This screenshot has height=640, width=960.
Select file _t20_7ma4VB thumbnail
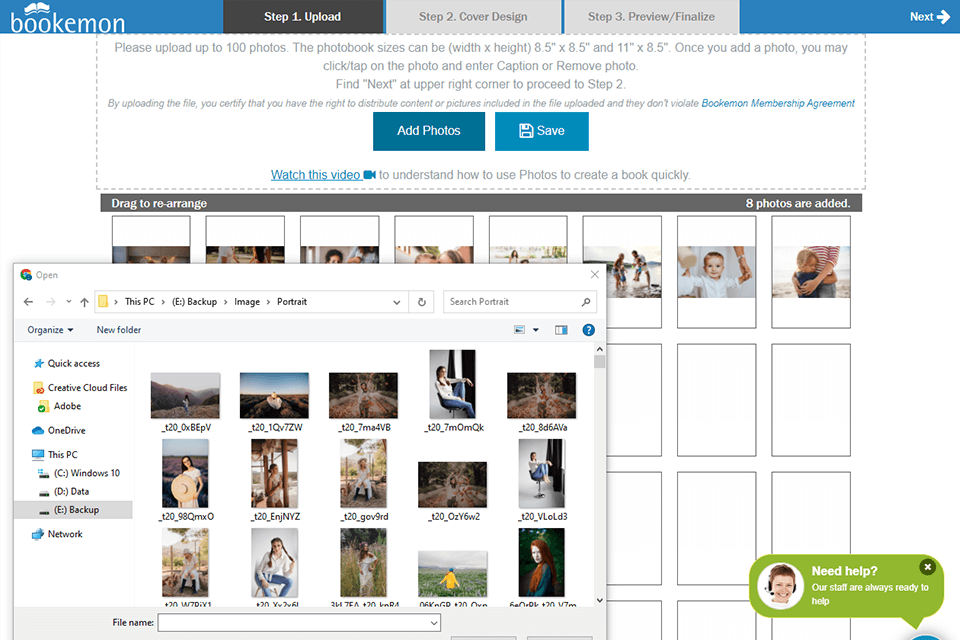click(x=363, y=396)
